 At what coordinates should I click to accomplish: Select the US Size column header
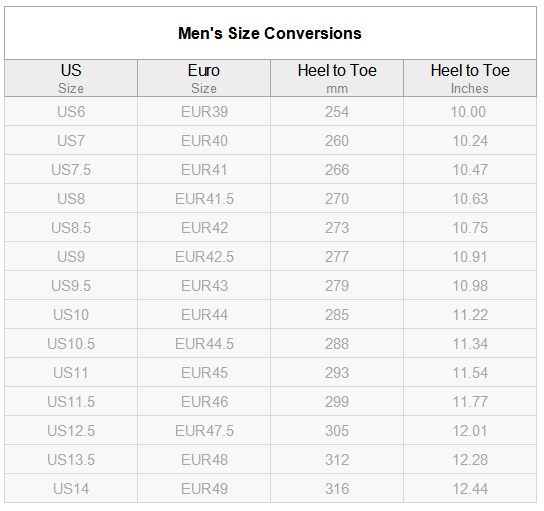pyautogui.click(x=71, y=78)
